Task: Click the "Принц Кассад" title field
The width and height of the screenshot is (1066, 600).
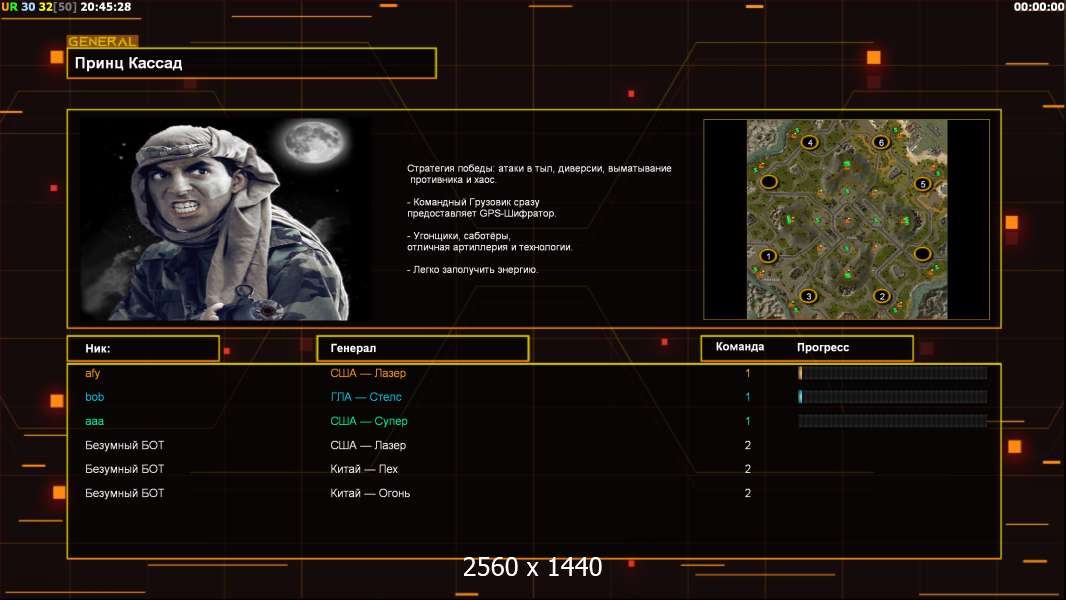Action: point(251,63)
